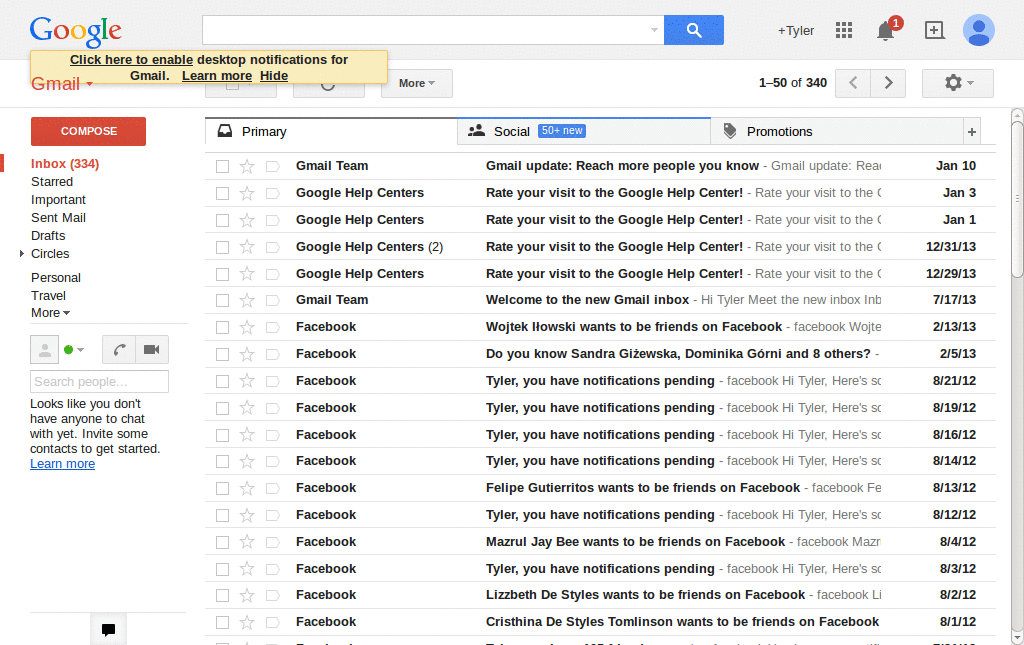This screenshot has width=1024, height=645.
Task: Star the Lizzbeth De Styles email
Action: tap(247, 595)
